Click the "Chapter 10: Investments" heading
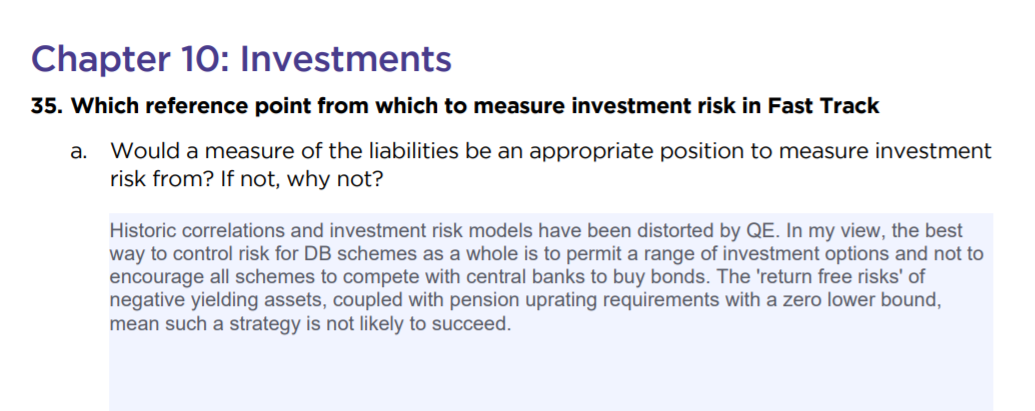Viewport: 1035px width, 411px height. (242, 59)
